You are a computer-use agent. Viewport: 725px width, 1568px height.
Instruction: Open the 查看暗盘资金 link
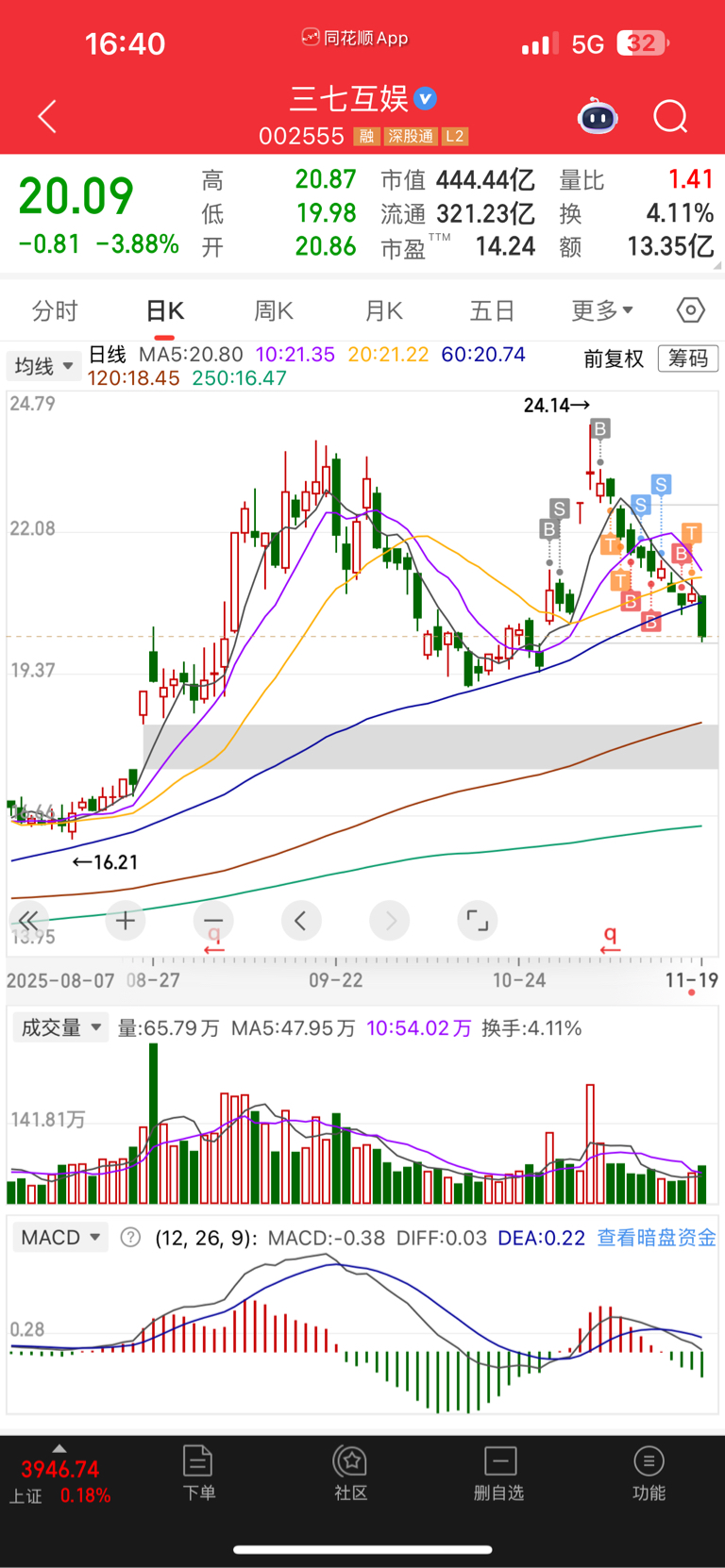656,1237
